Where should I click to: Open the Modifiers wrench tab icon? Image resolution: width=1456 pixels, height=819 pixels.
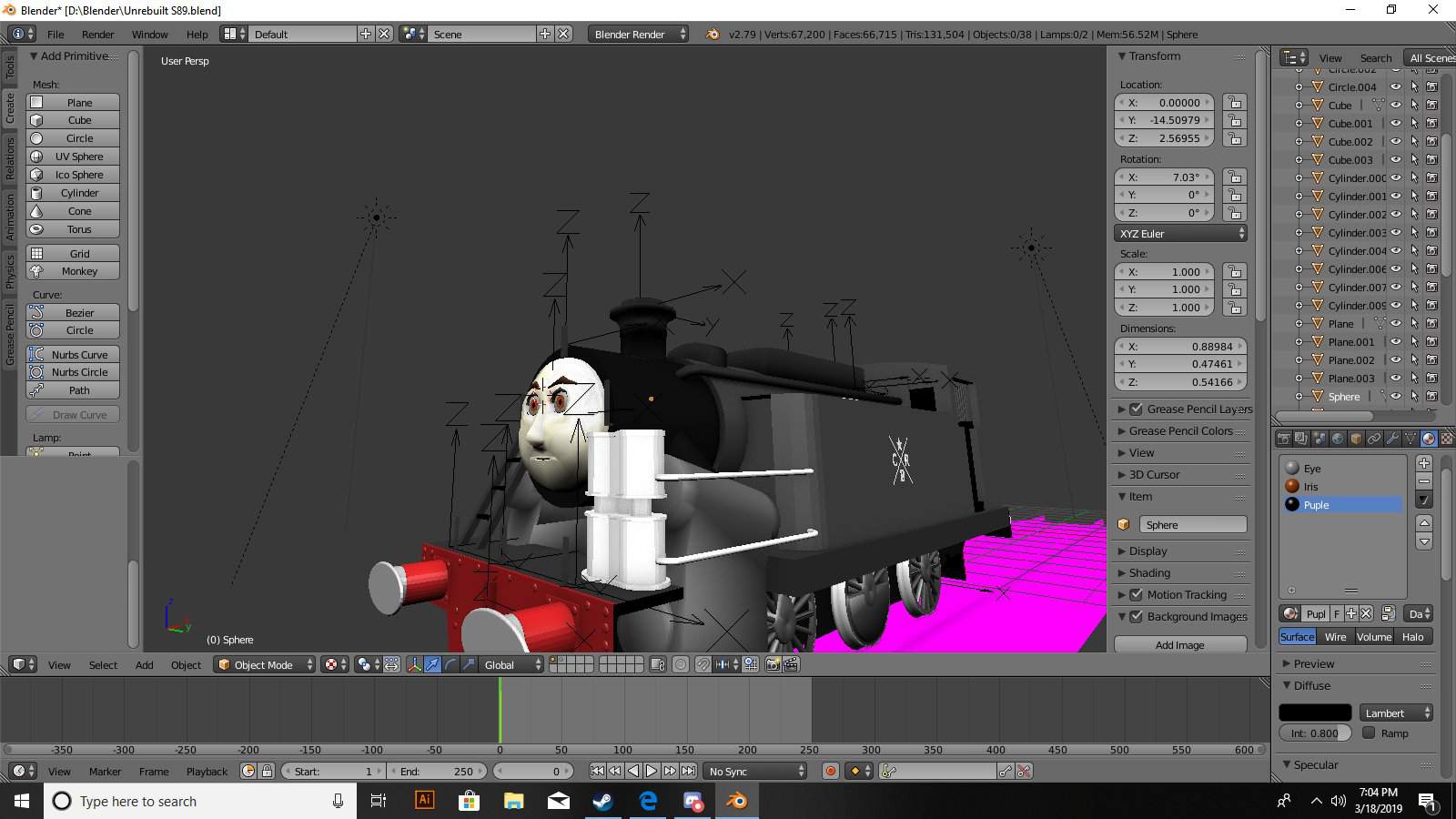click(1391, 439)
